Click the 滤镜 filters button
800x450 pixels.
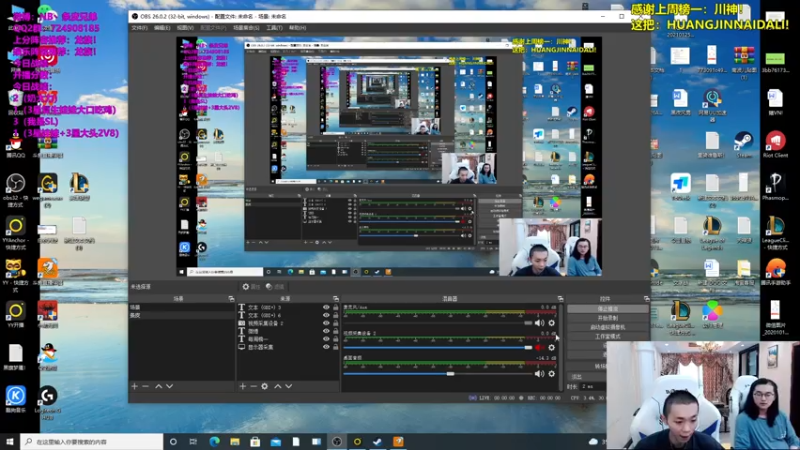(x=275, y=287)
